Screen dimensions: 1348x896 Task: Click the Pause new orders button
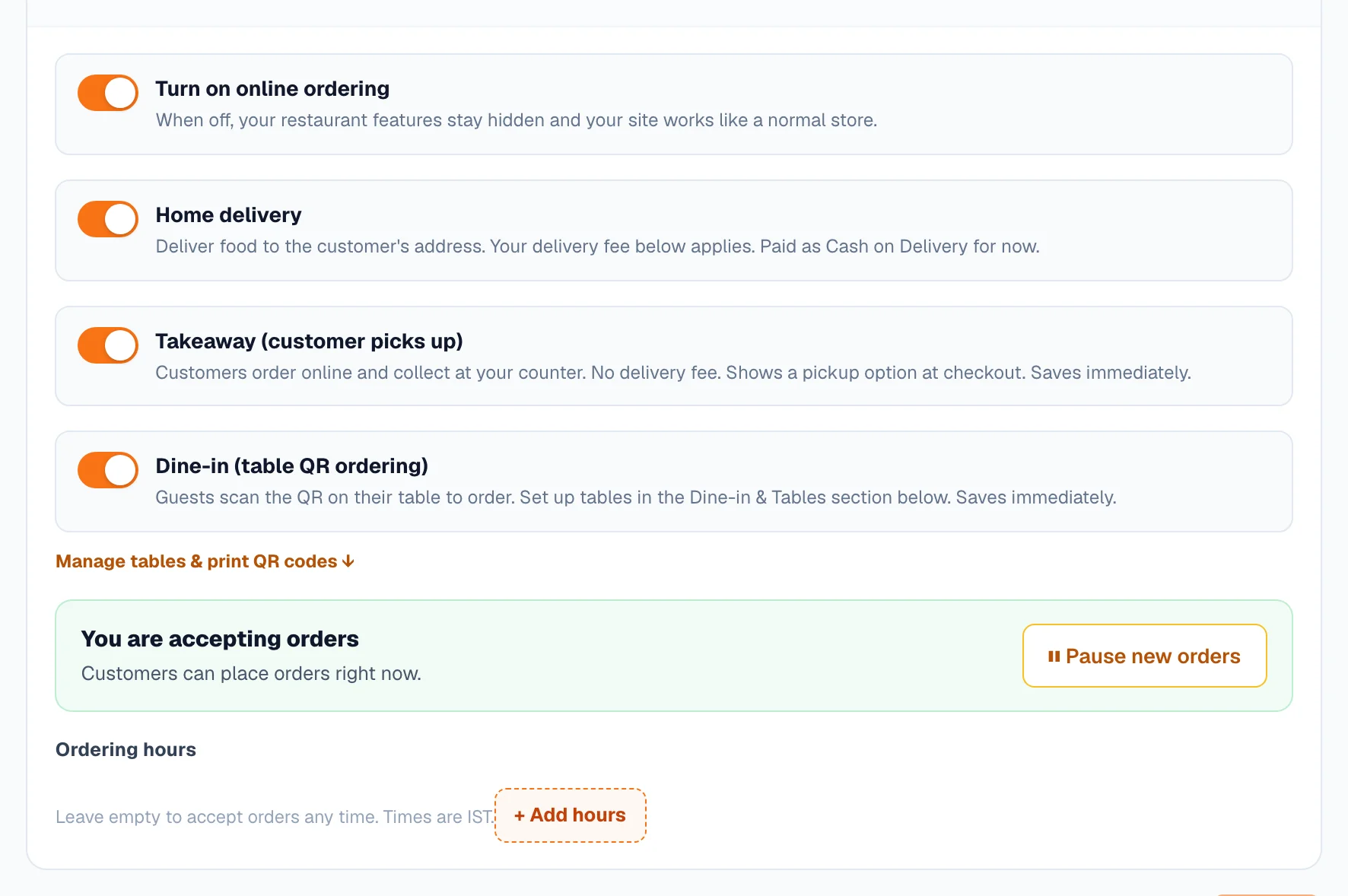[x=1145, y=656]
